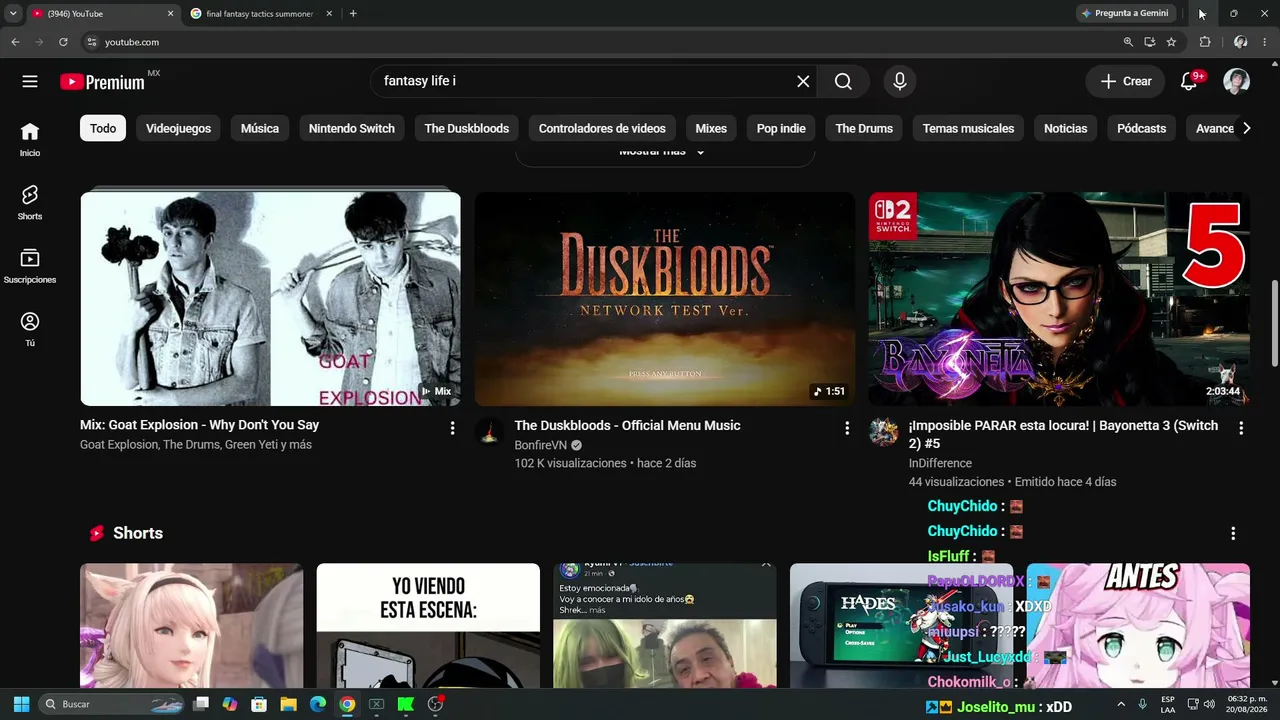Open File Explorer from the taskbar
The width and height of the screenshot is (1280, 720).
pyautogui.click(x=288, y=704)
